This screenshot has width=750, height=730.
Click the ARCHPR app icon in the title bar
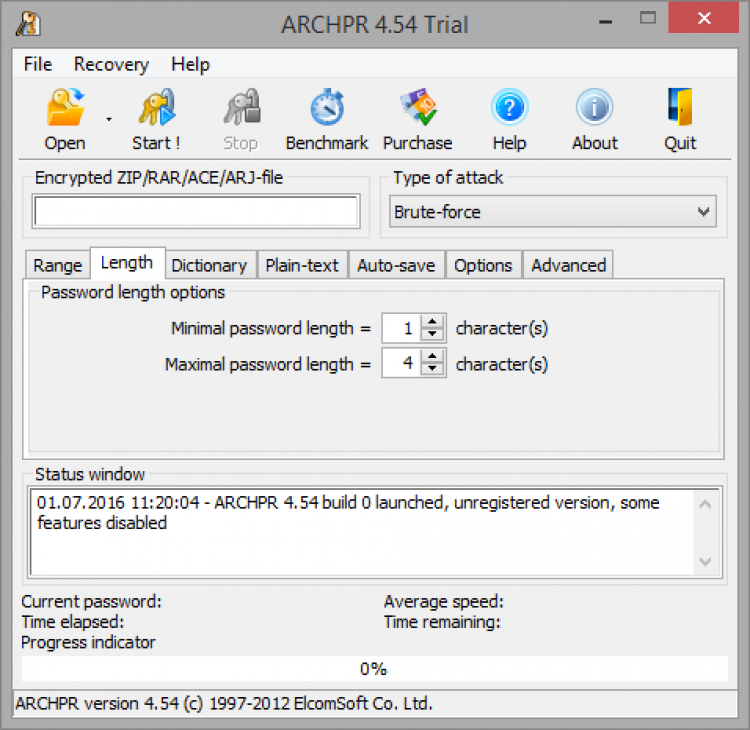click(x=28, y=24)
